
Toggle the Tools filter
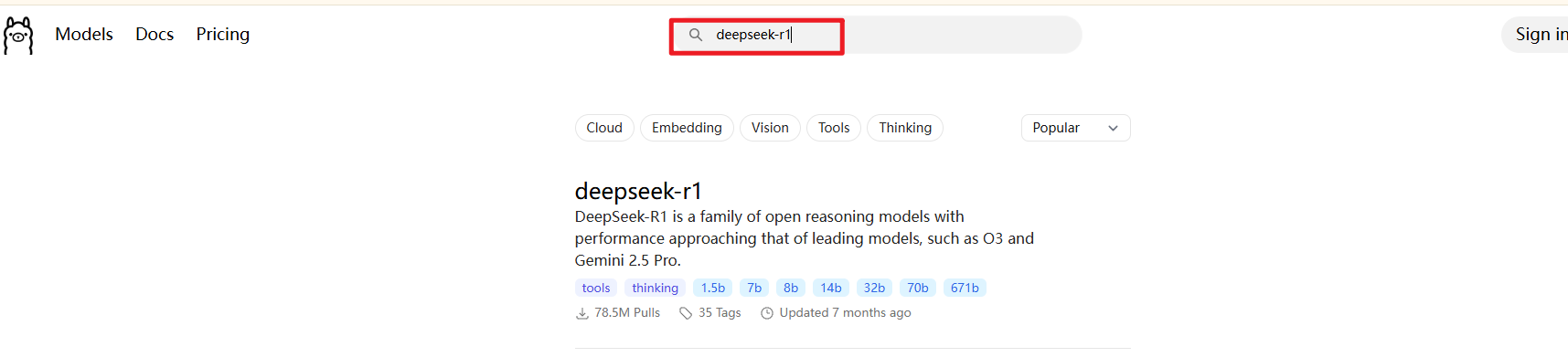[834, 128]
